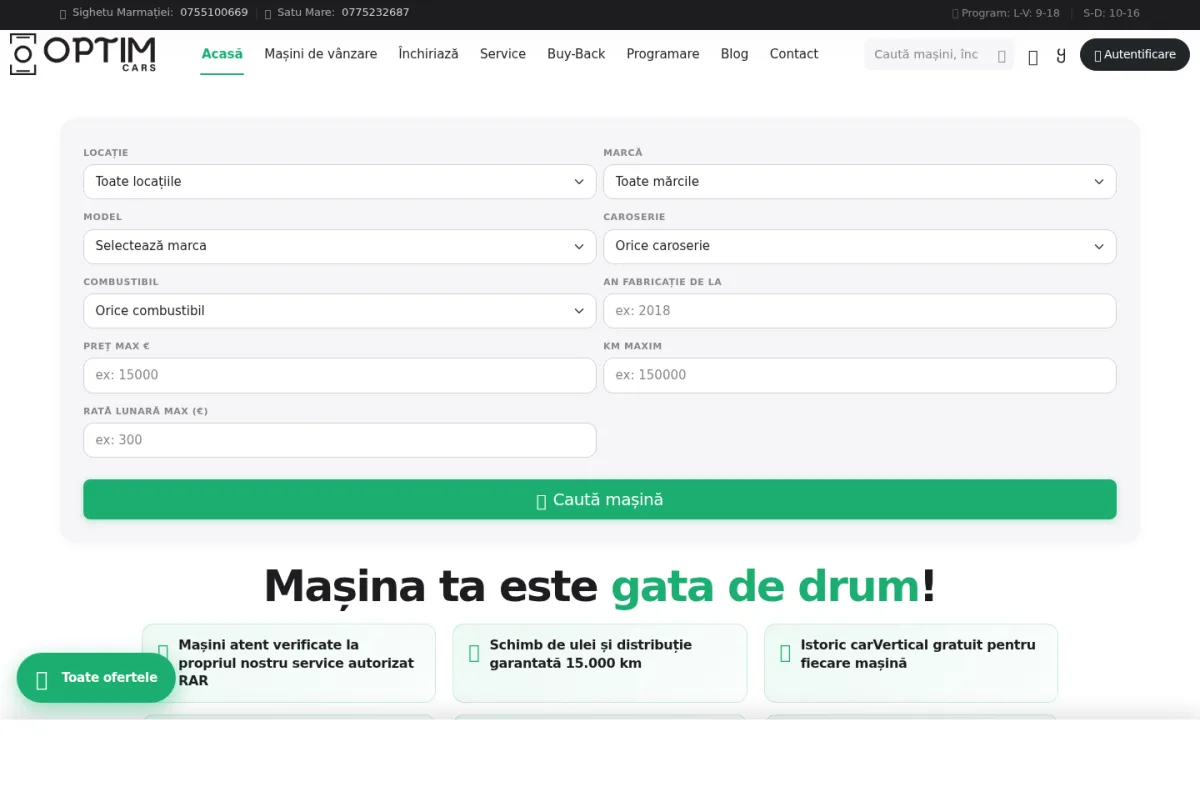The width and height of the screenshot is (1200, 792).
Task: Click the Autentificare button
Action: coord(1135,55)
